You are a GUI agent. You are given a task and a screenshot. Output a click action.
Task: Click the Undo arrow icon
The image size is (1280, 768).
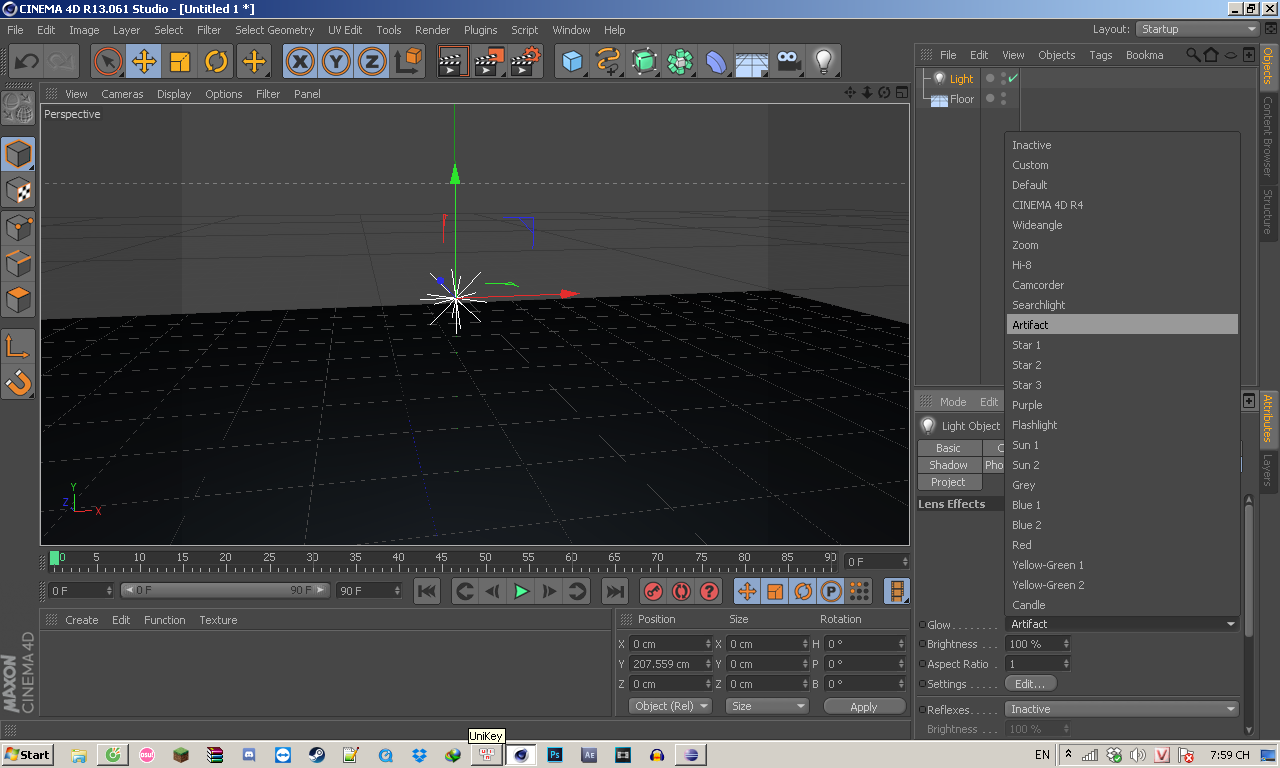tap(25, 62)
